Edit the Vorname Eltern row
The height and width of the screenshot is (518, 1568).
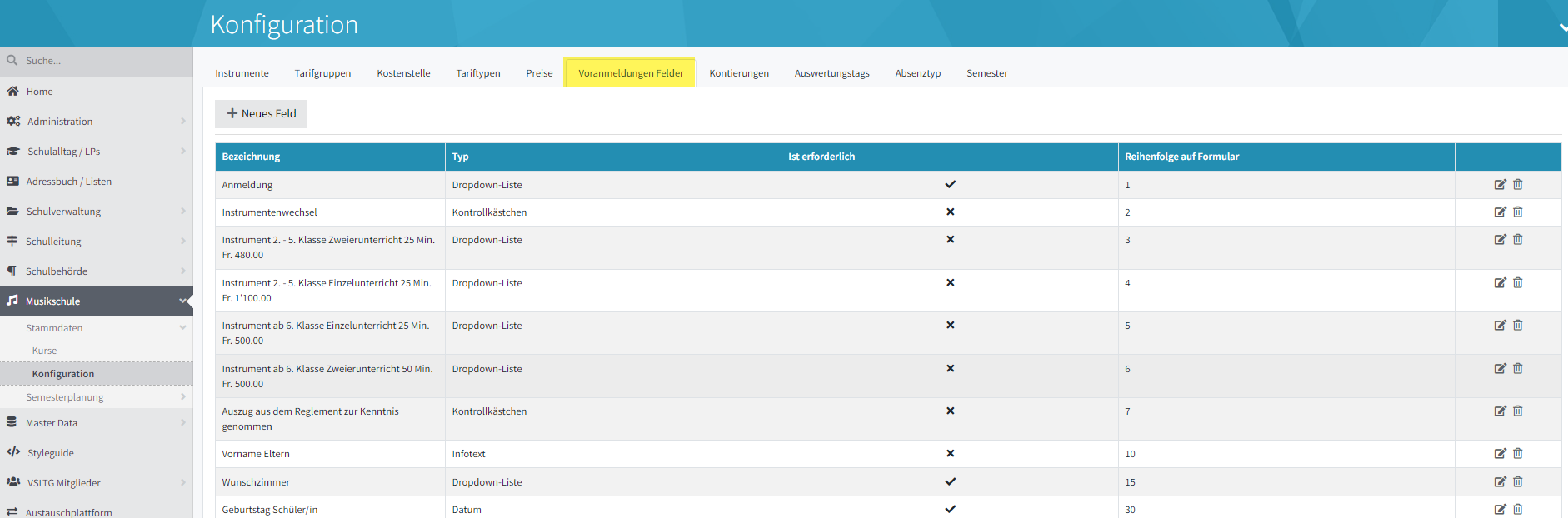(x=1500, y=454)
